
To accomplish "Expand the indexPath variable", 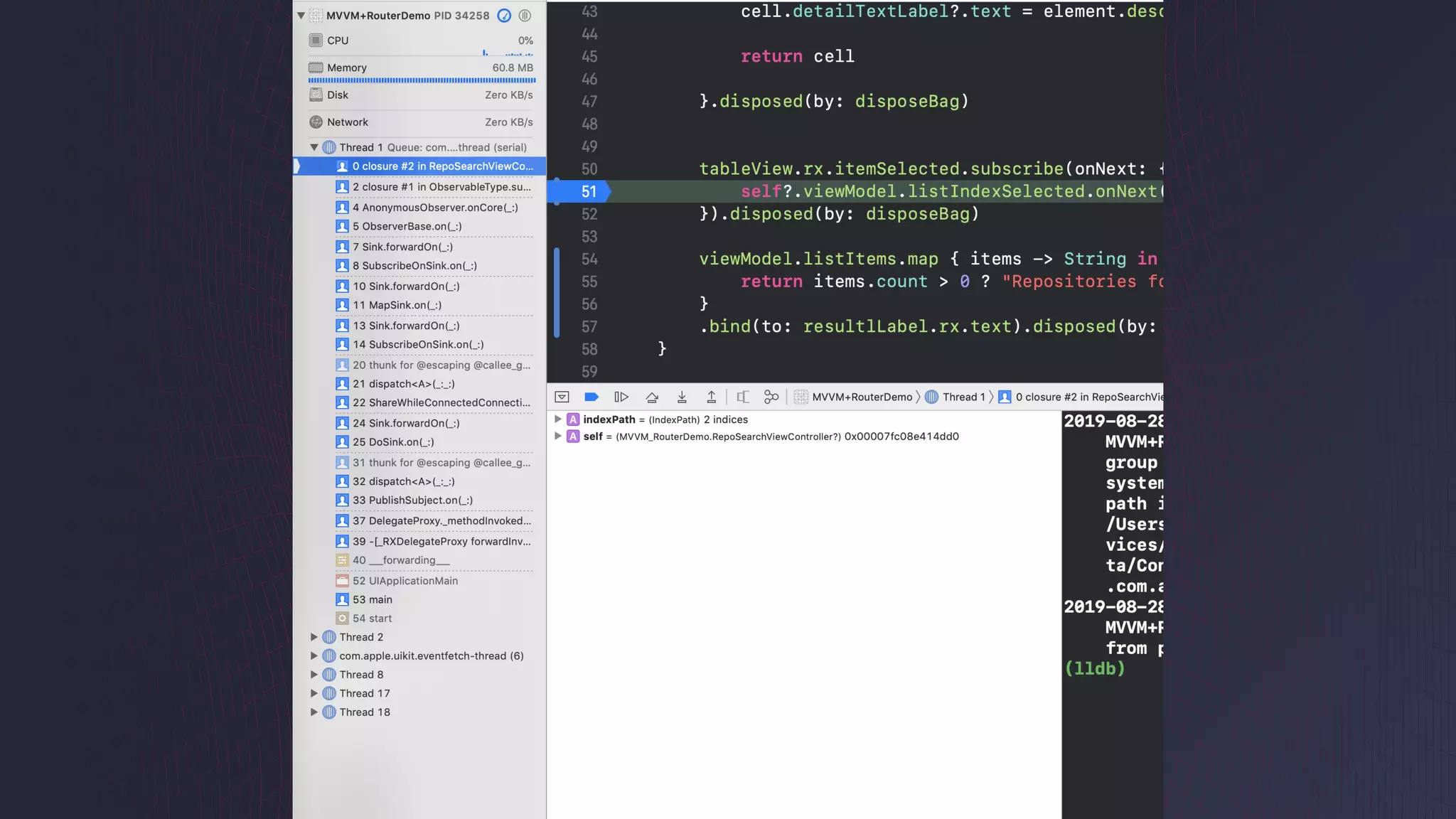I will pos(558,419).
